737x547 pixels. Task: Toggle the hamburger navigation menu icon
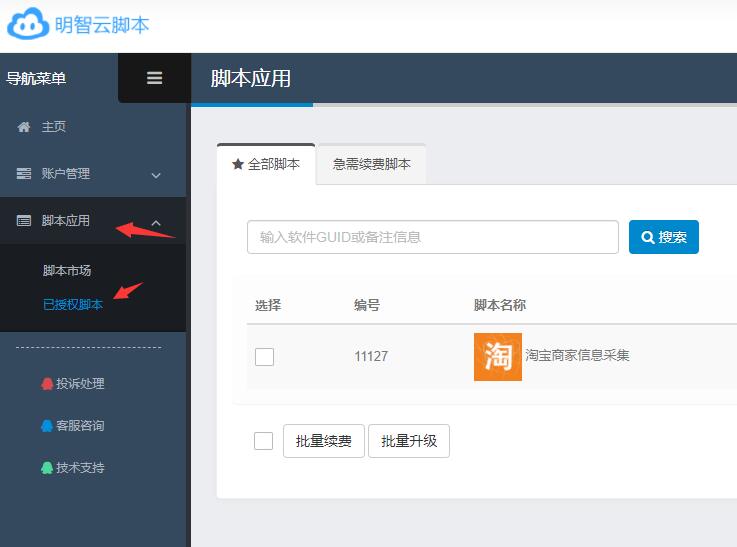pyautogui.click(x=155, y=78)
